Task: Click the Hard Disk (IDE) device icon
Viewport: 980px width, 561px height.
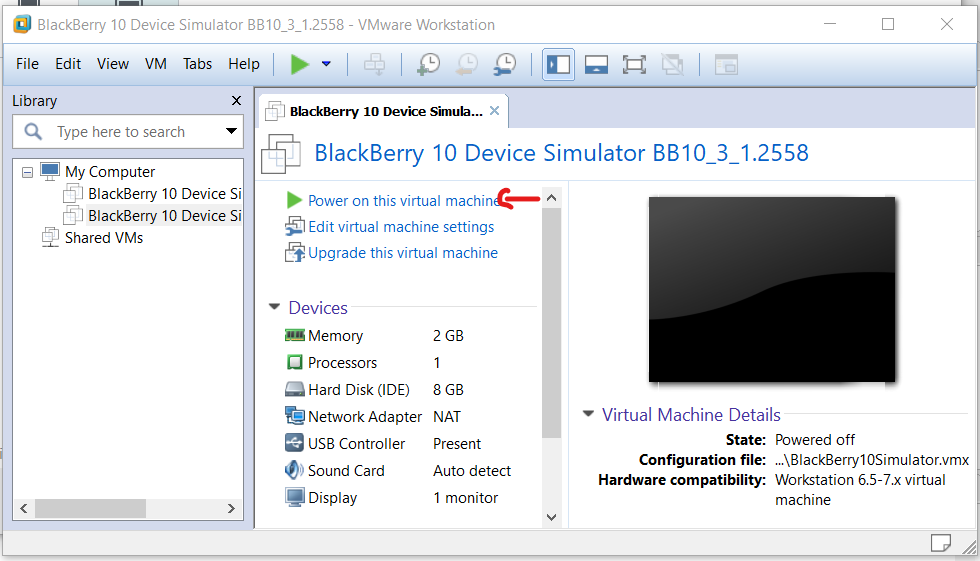Action: (294, 389)
